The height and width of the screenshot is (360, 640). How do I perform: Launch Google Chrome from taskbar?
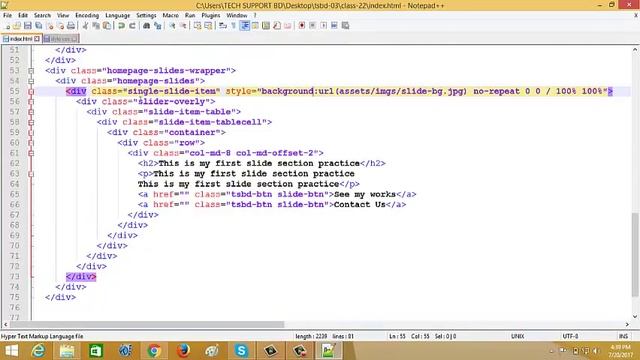(154, 351)
